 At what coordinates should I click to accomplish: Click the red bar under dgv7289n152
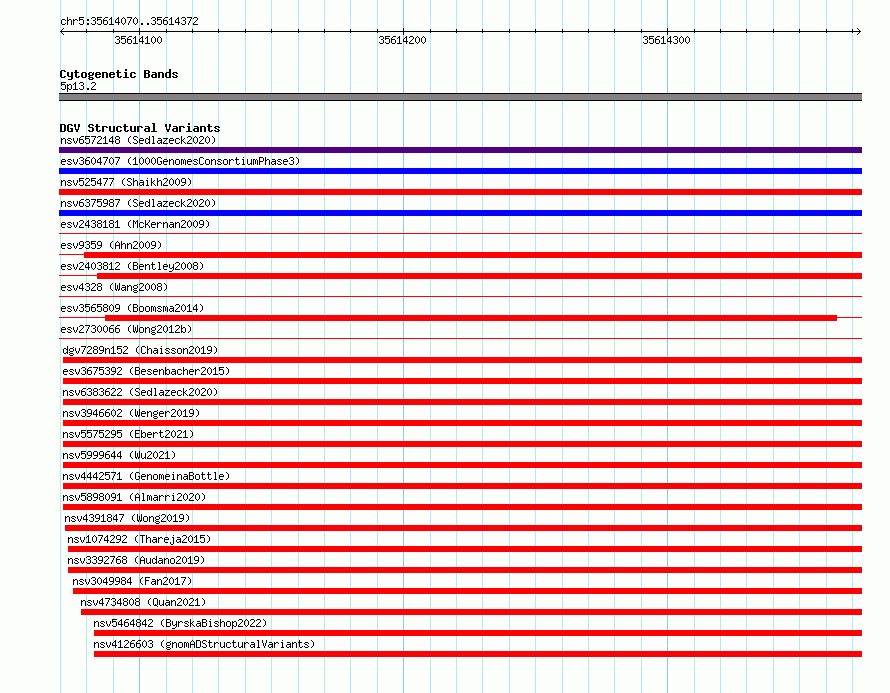tap(463, 360)
